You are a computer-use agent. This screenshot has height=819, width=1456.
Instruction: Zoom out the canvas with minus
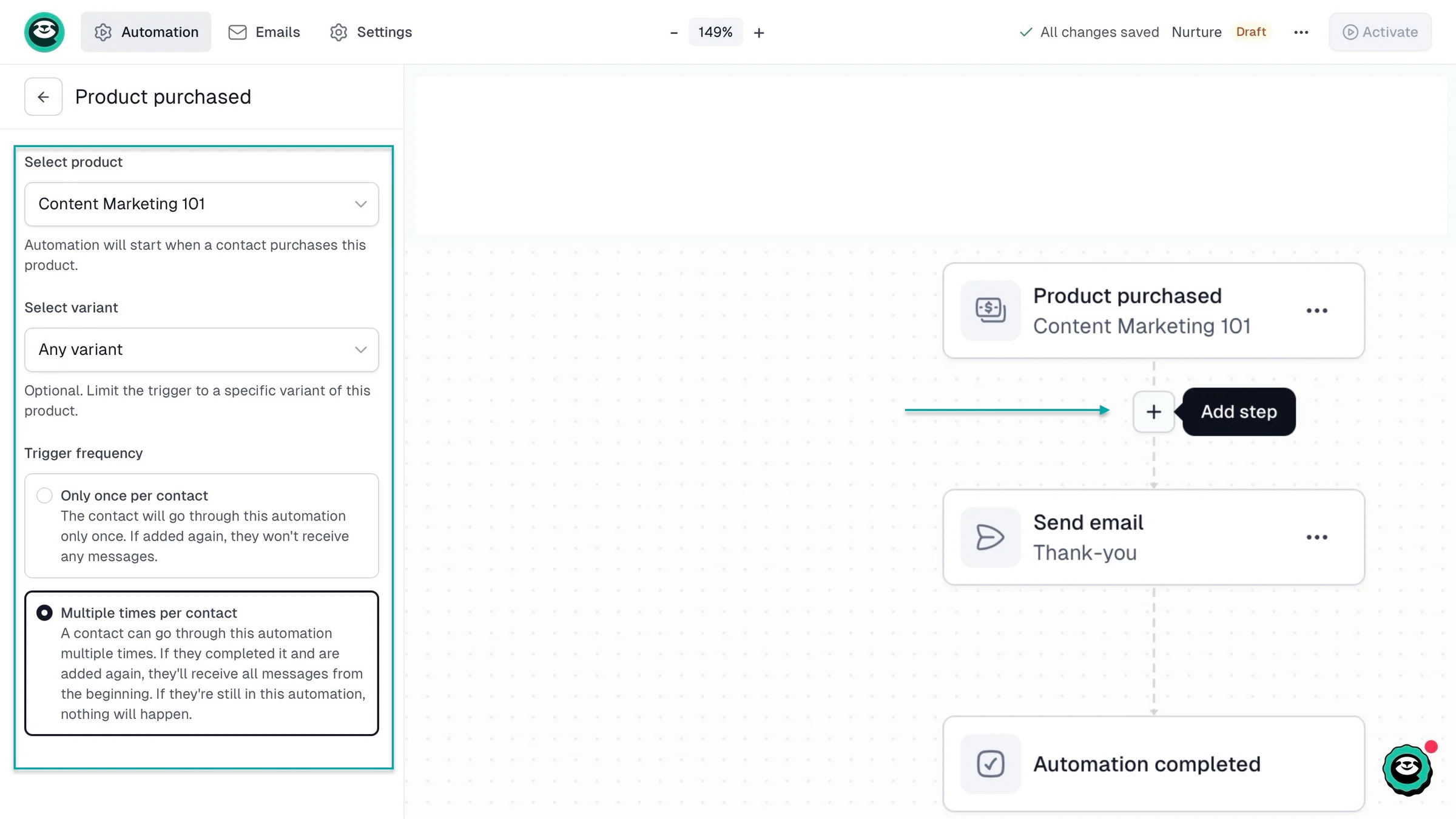pos(673,33)
